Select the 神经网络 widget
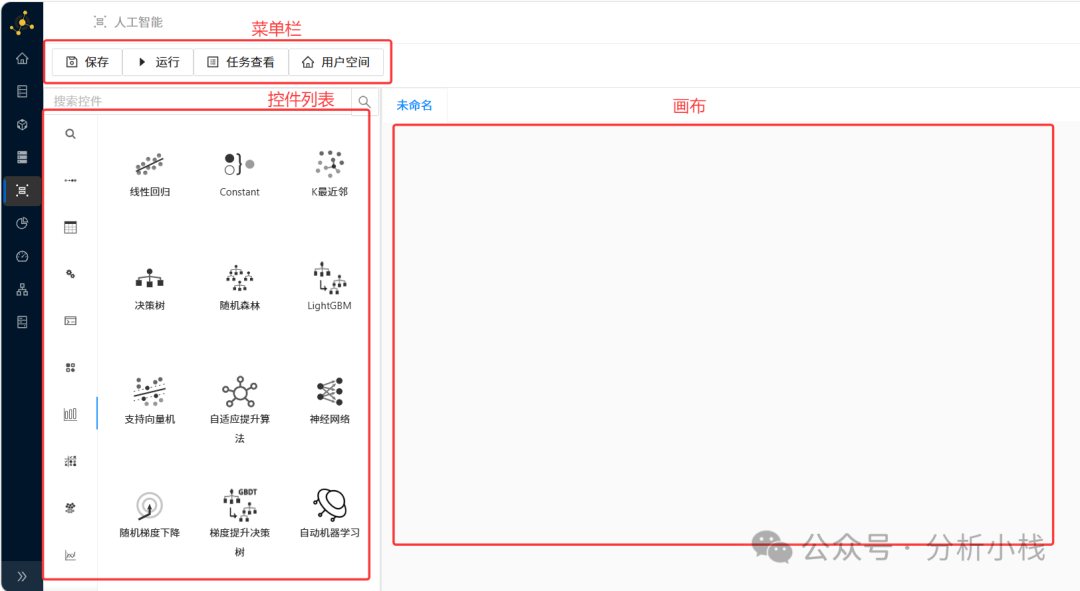 point(330,401)
